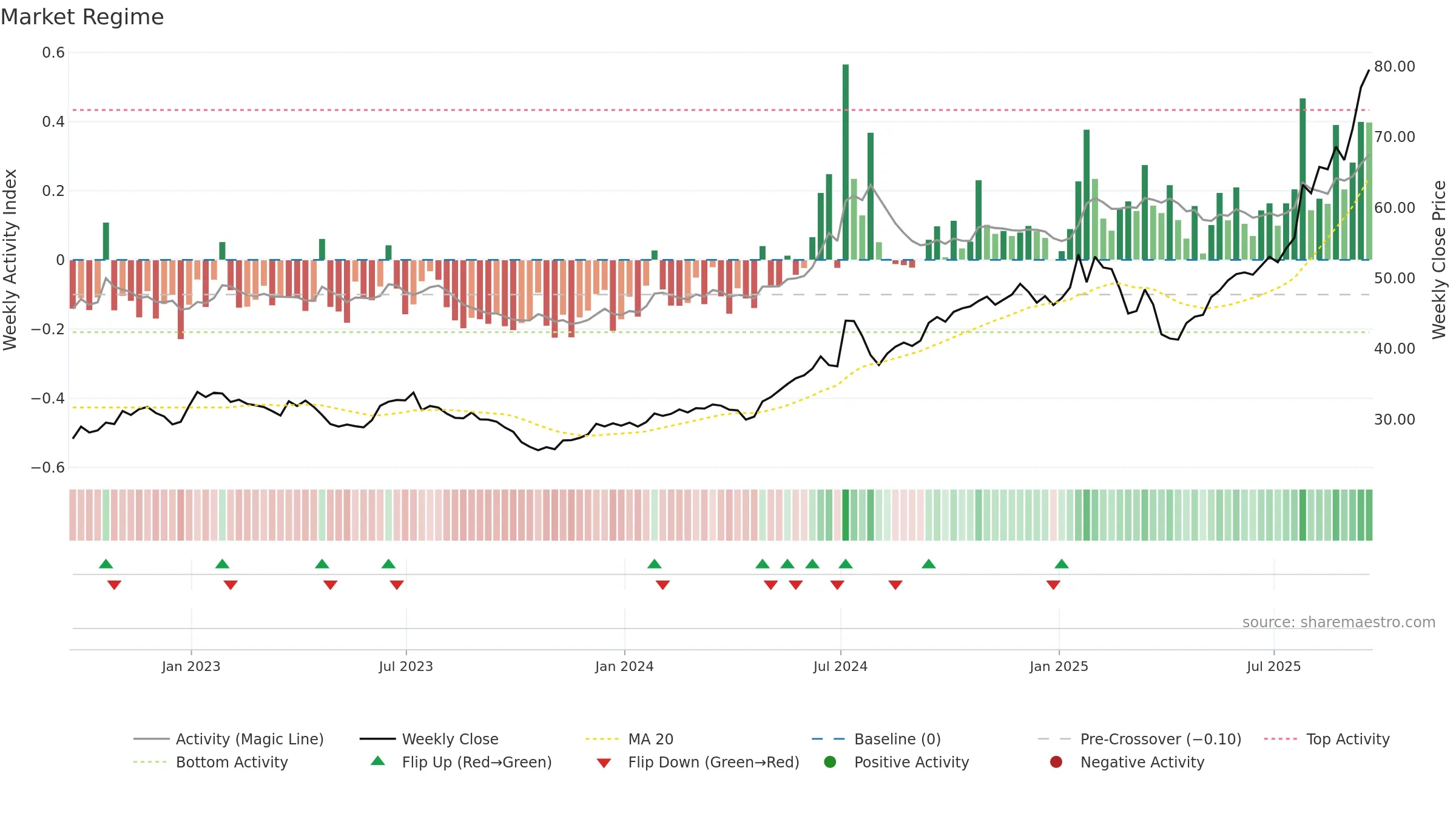Click the tall green bar crossing Top Activity after Jul 2025
The image size is (1456, 819).
point(1303,179)
